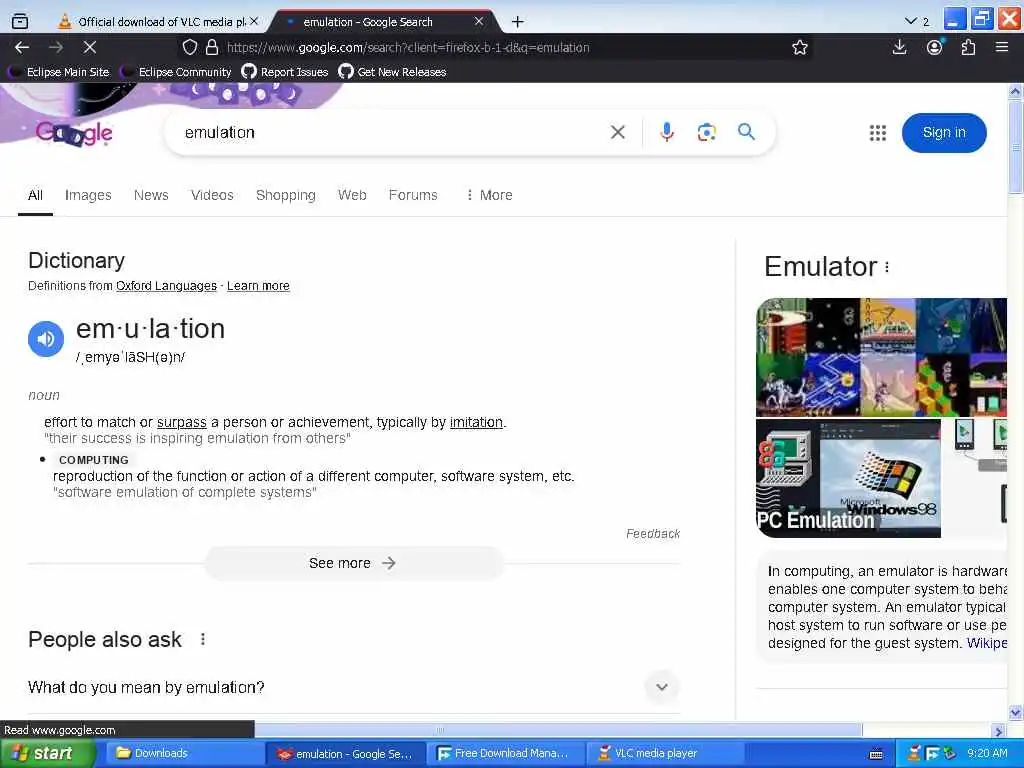This screenshot has width=1024, height=768.
Task: Switch to the News results tab
Action: [x=151, y=195]
